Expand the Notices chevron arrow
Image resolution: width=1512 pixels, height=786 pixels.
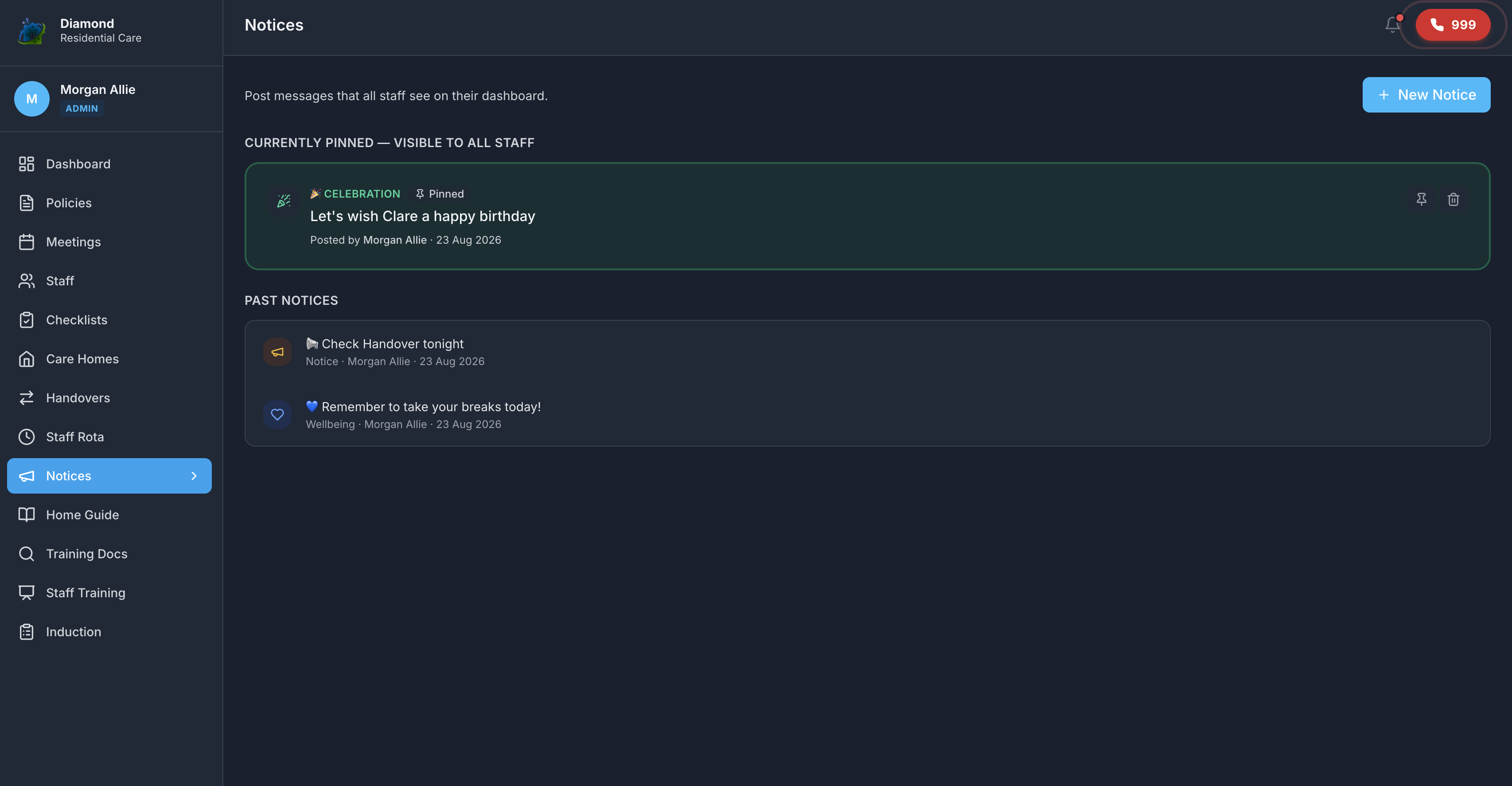click(x=194, y=476)
